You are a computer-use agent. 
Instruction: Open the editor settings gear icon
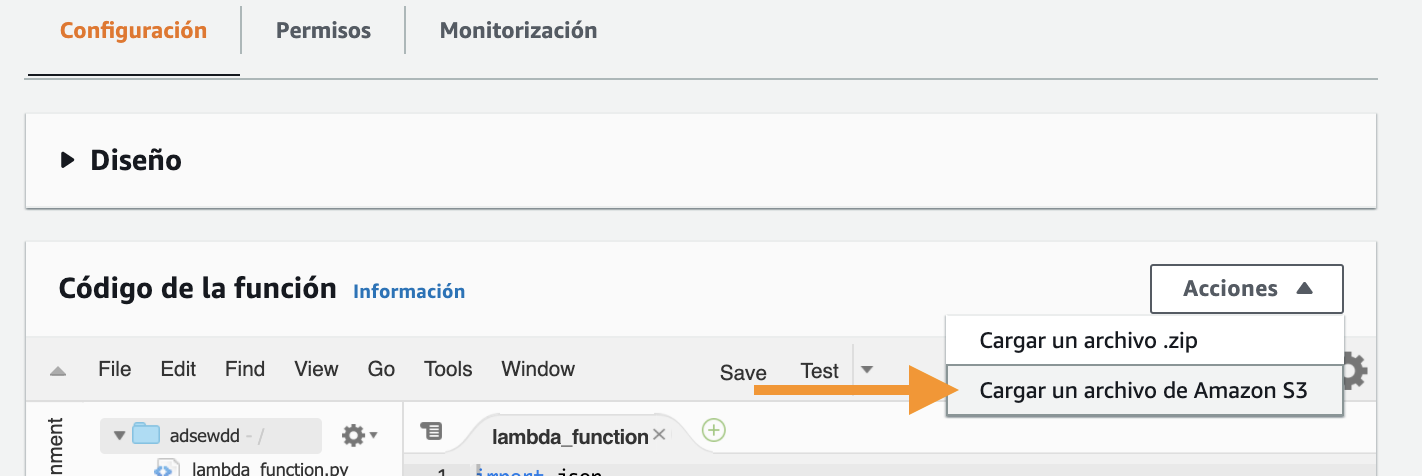pyautogui.click(x=1355, y=370)
